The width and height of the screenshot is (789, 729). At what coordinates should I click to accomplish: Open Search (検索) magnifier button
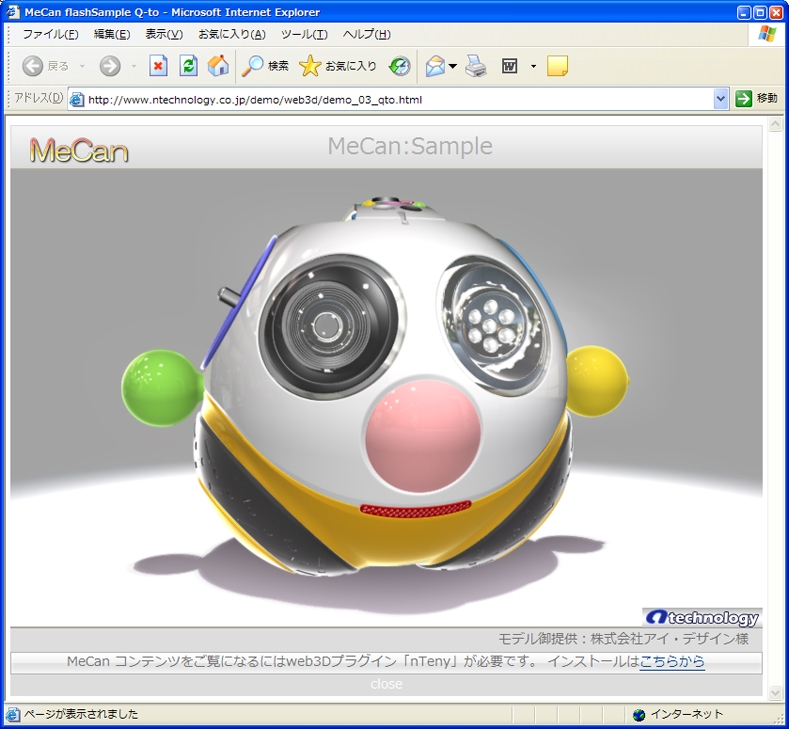click(265, 66)
